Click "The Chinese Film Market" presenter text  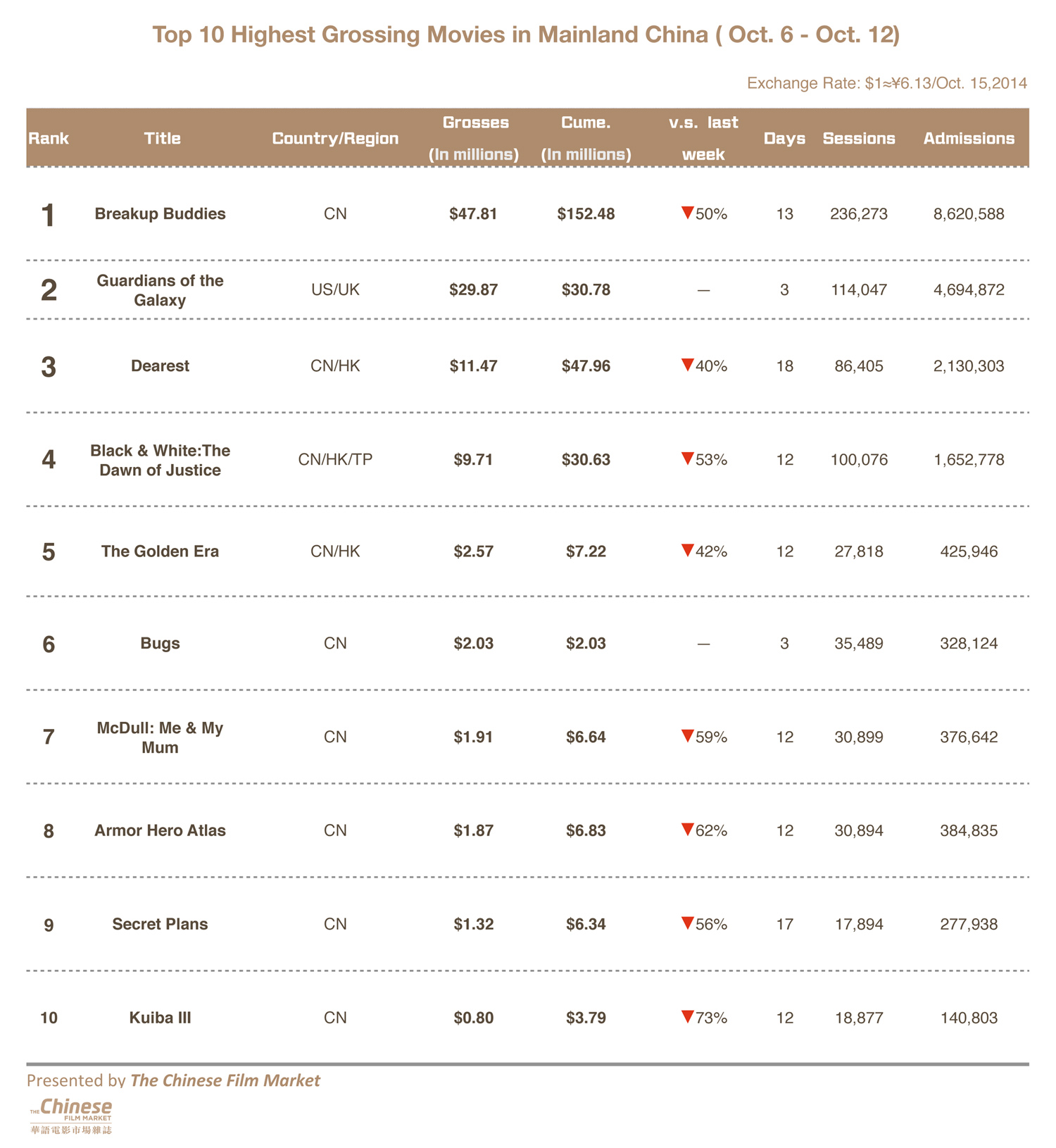click(225, 1080)
